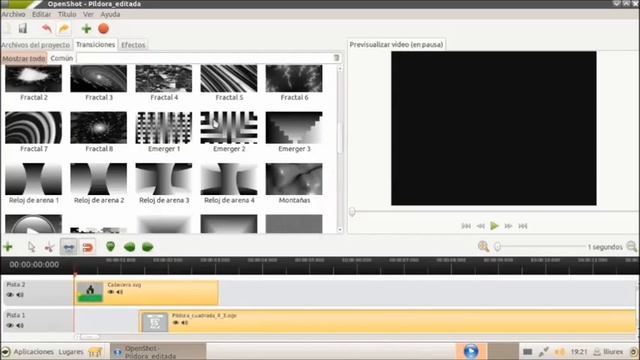This screenshot has width=640, height=360.
Task: Select the Fractal 7 transition
Action: click(x=33, y=132)
